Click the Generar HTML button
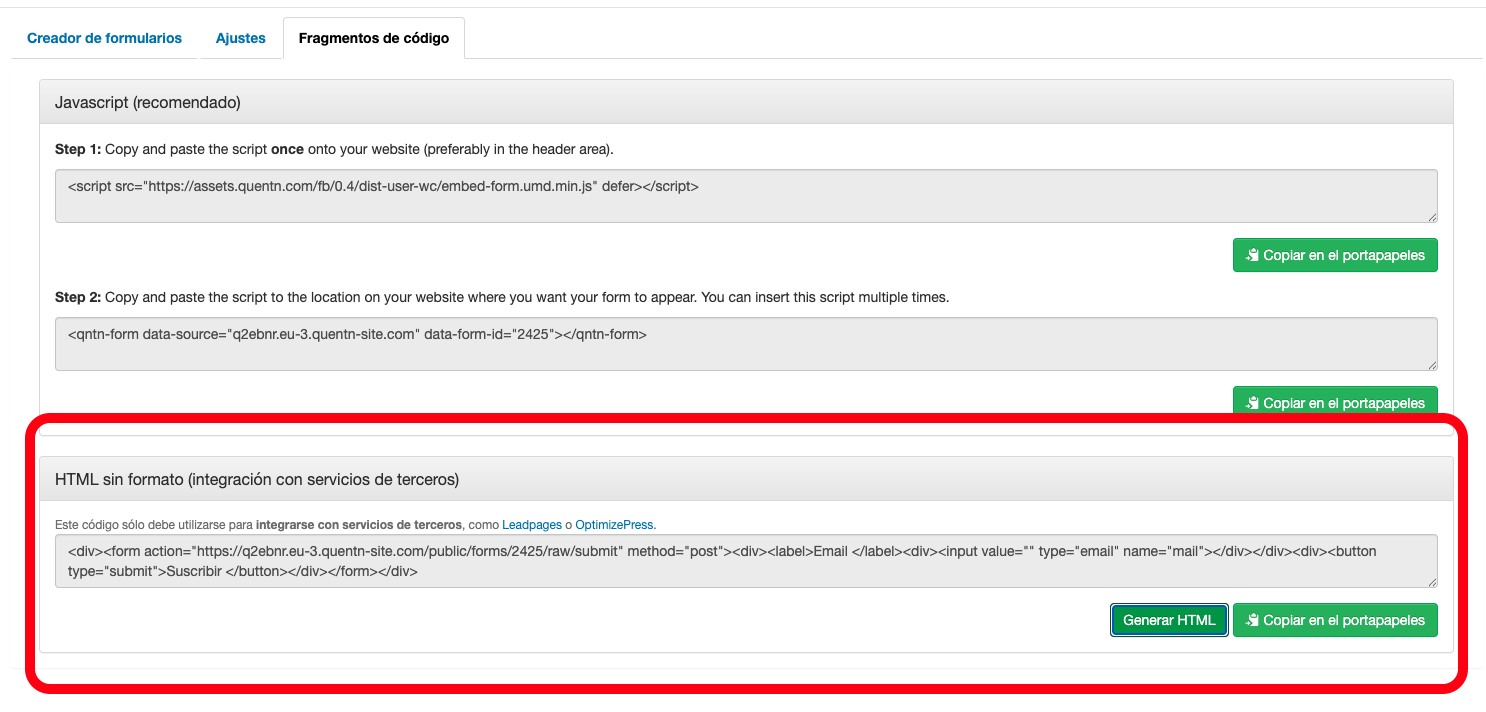This screenshot has width=1486, height=712. (x=1169, y=620)
